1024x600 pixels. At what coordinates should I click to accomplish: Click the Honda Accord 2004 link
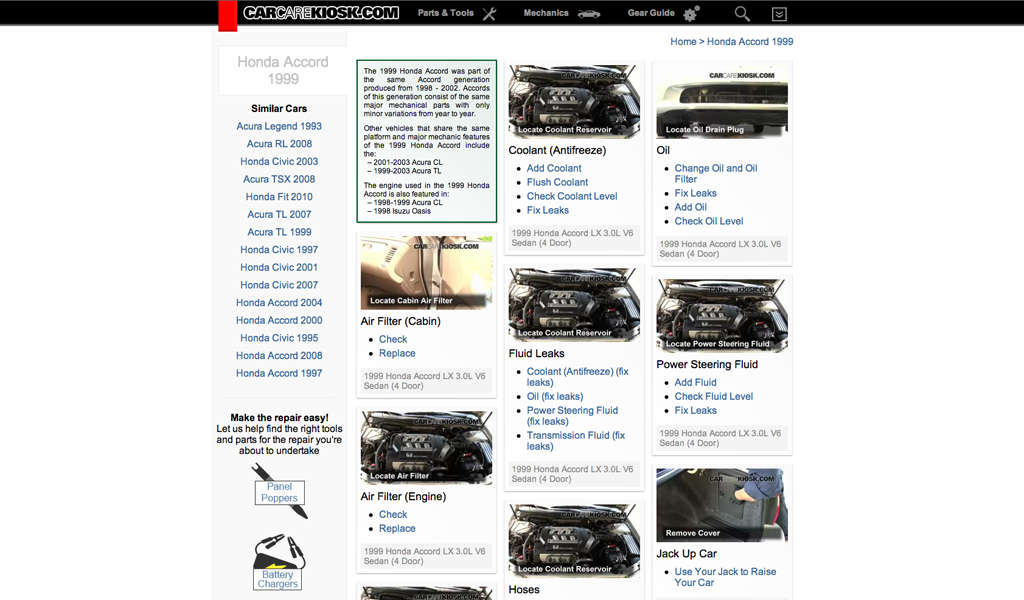click(279, 302)
